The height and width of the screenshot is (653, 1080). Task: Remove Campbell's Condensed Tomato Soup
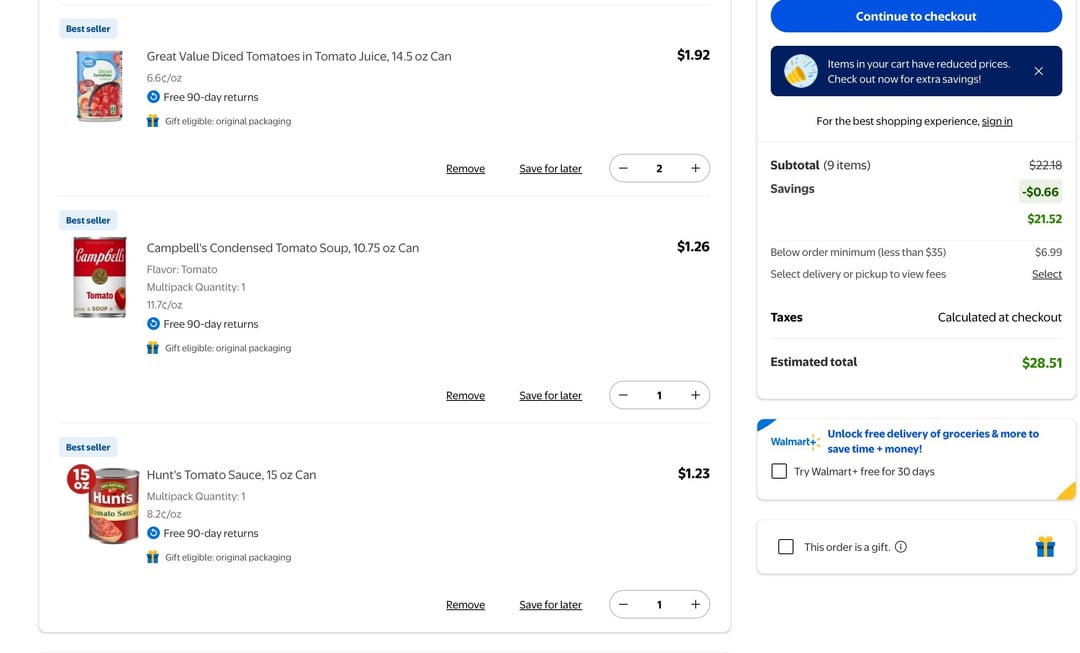[466, 395]
